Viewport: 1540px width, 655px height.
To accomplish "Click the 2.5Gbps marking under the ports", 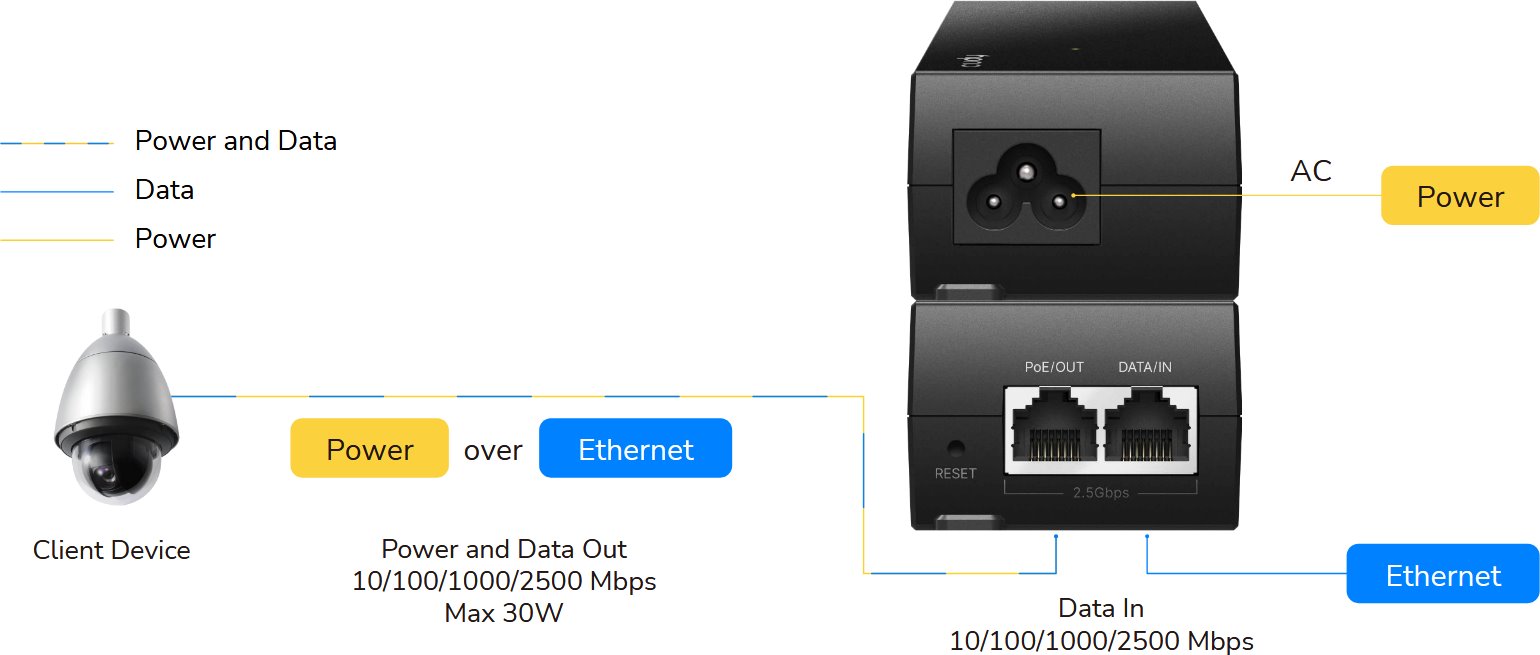I will click(x=1100, y=492).
